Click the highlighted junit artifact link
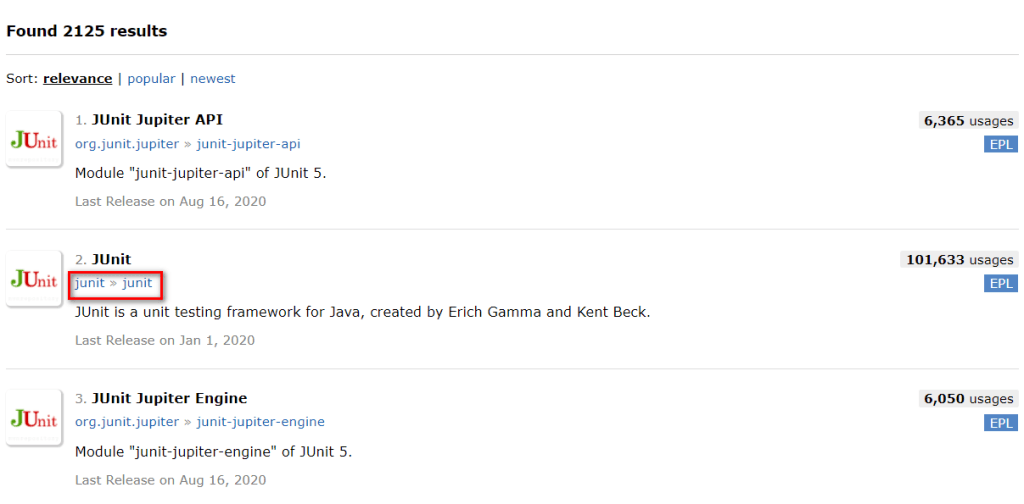 (137, 283)
